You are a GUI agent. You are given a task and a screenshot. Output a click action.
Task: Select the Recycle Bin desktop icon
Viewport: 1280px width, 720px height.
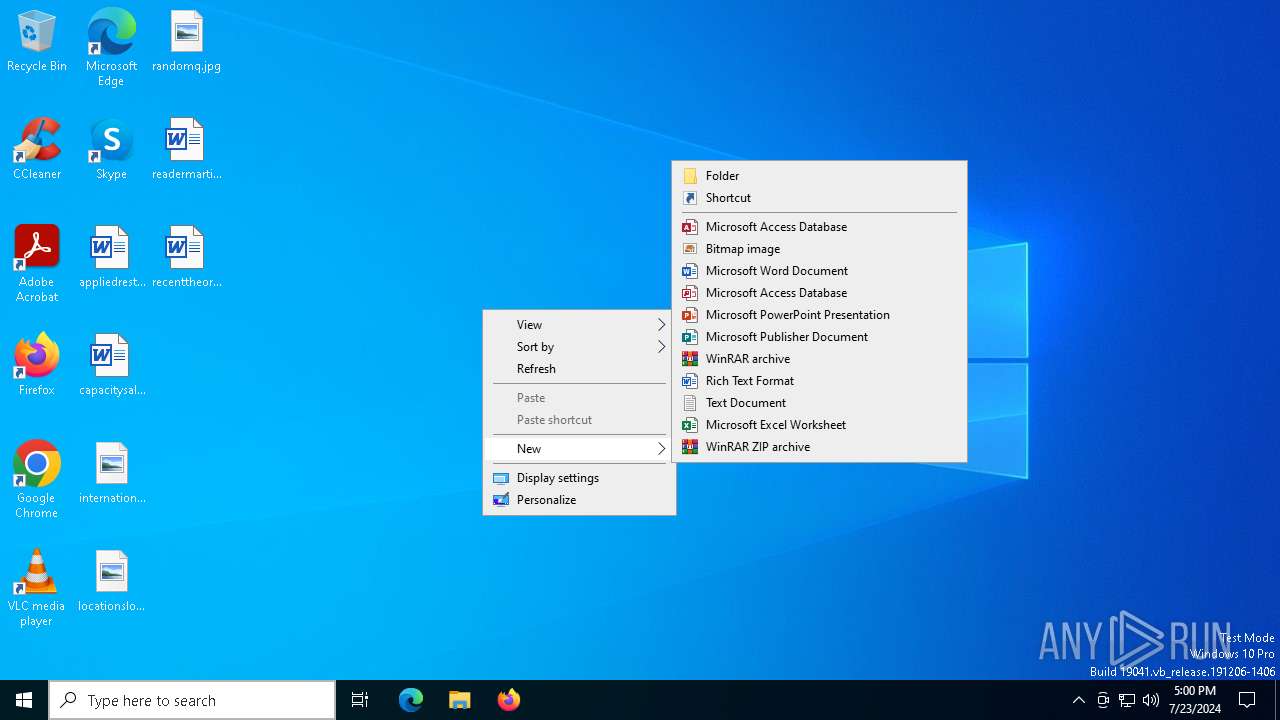click(x=37, y=42)
